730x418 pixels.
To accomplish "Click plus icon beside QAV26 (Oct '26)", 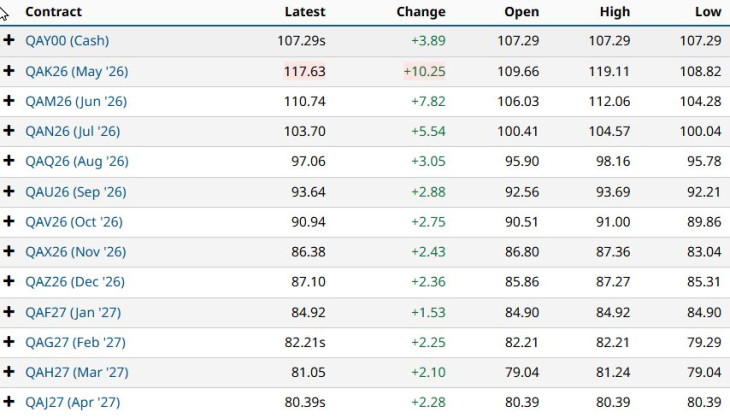I will pyautogui.click(x=9, y=222).
